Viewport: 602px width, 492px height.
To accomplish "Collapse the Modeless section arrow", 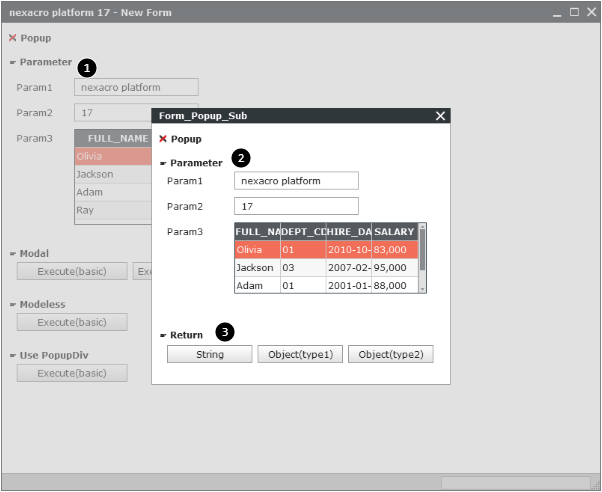I will pos(13,305).
